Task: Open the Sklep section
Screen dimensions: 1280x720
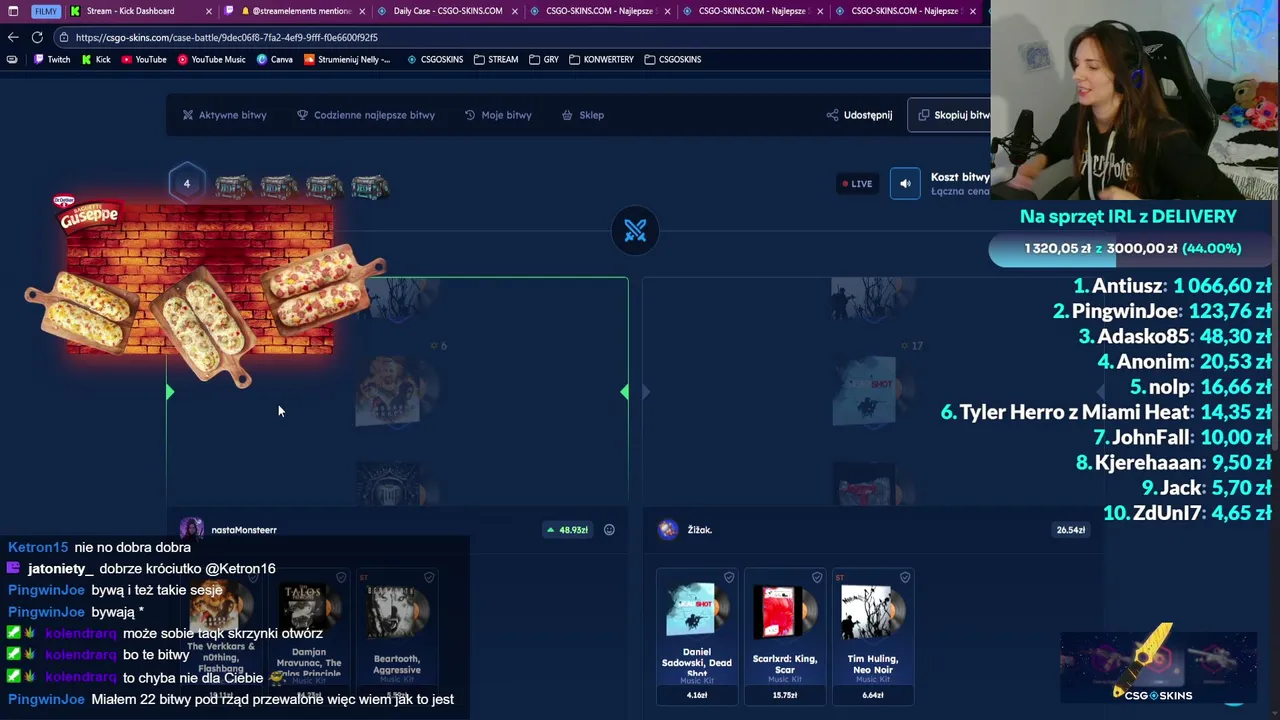Action: coord(582,115)
